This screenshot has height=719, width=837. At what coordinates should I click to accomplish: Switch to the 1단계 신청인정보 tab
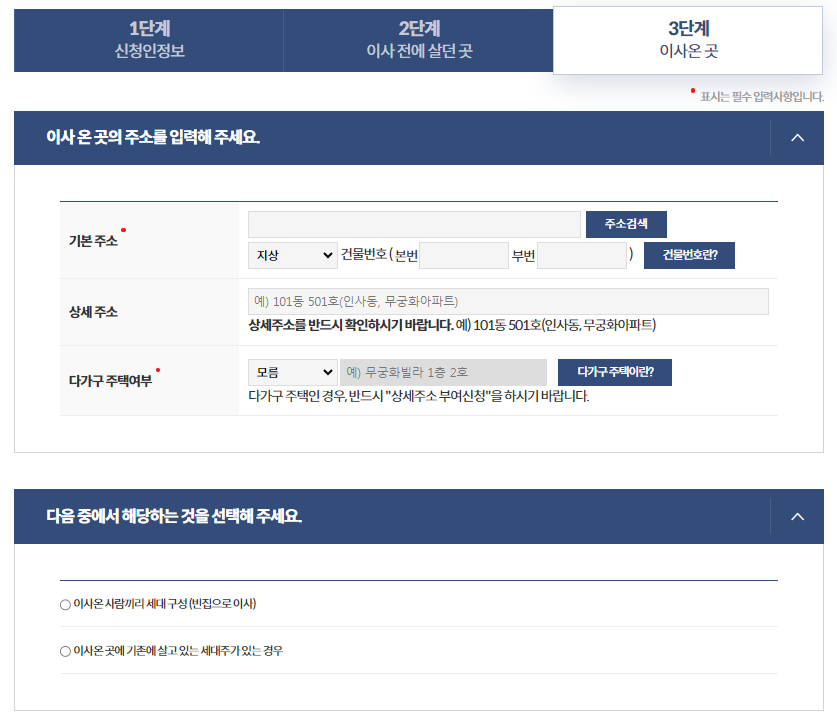coord(146,38)
